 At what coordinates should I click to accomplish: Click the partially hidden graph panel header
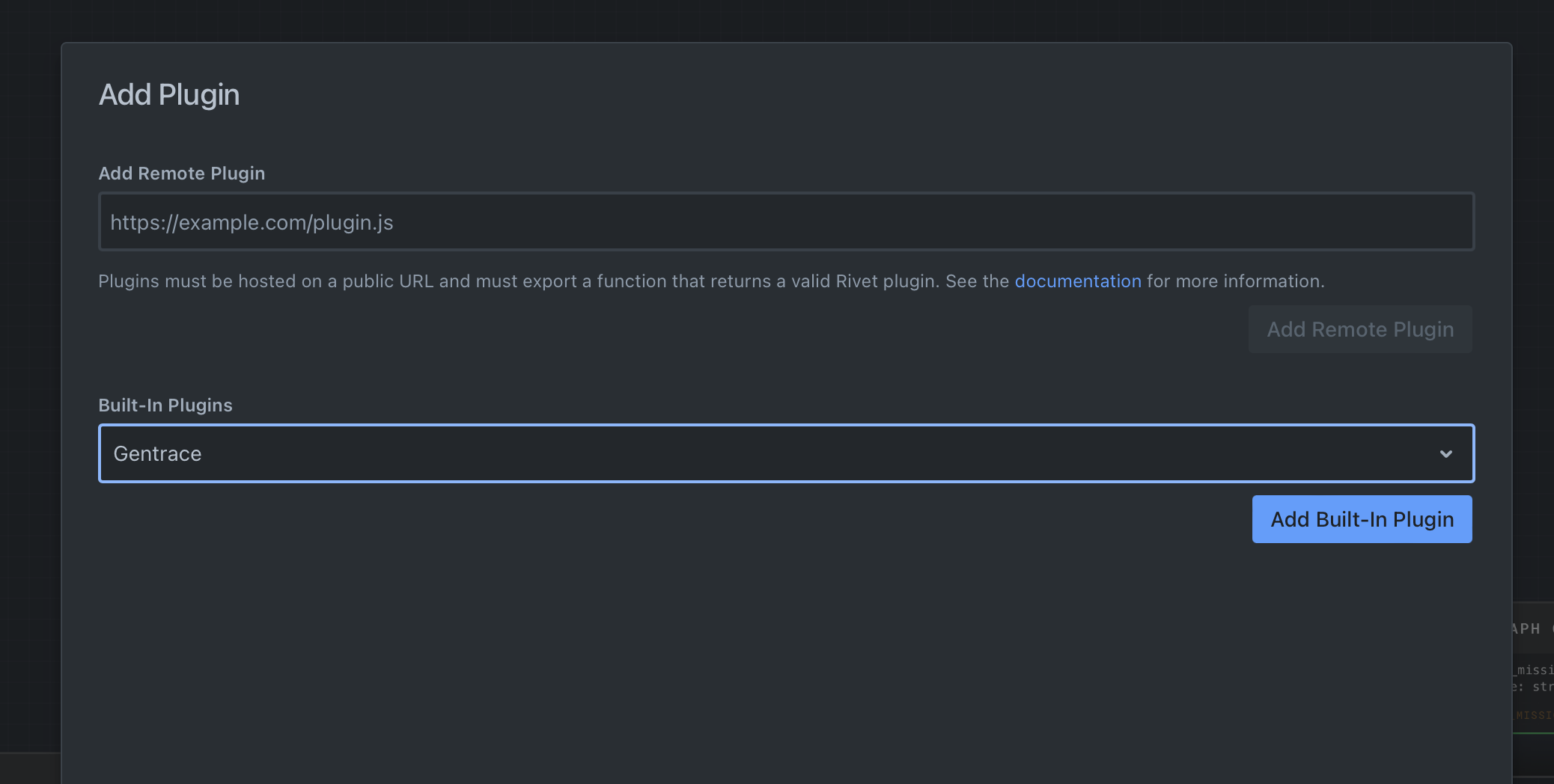(1532, 628)
